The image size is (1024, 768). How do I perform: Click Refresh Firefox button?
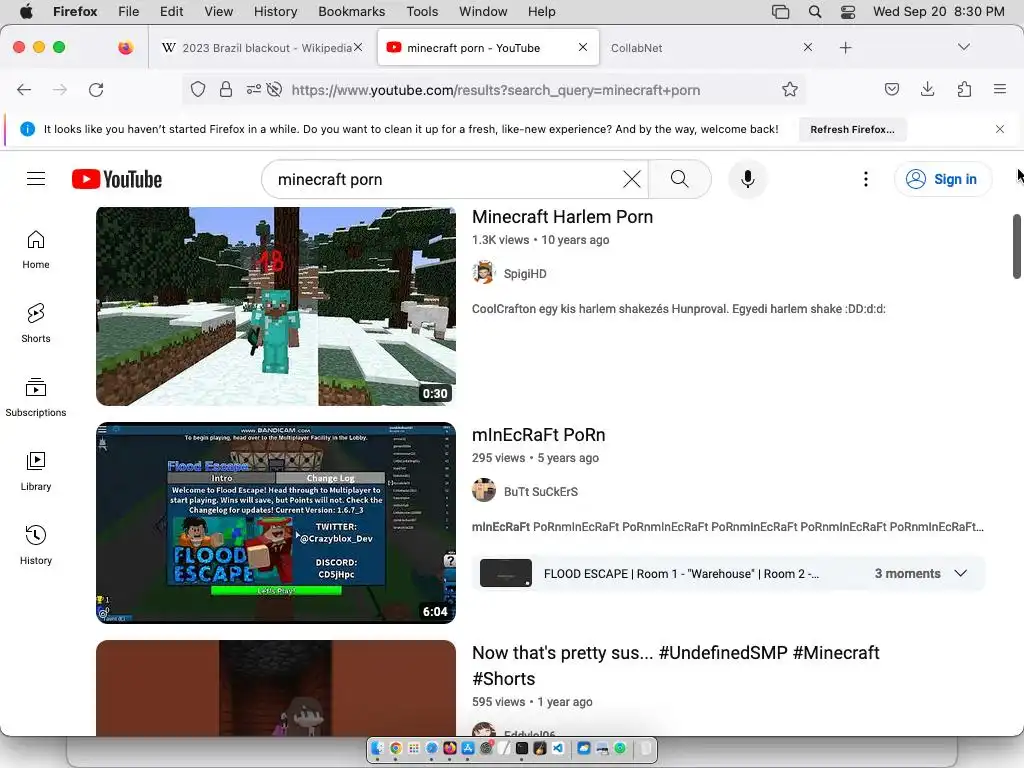coord(852,129)
